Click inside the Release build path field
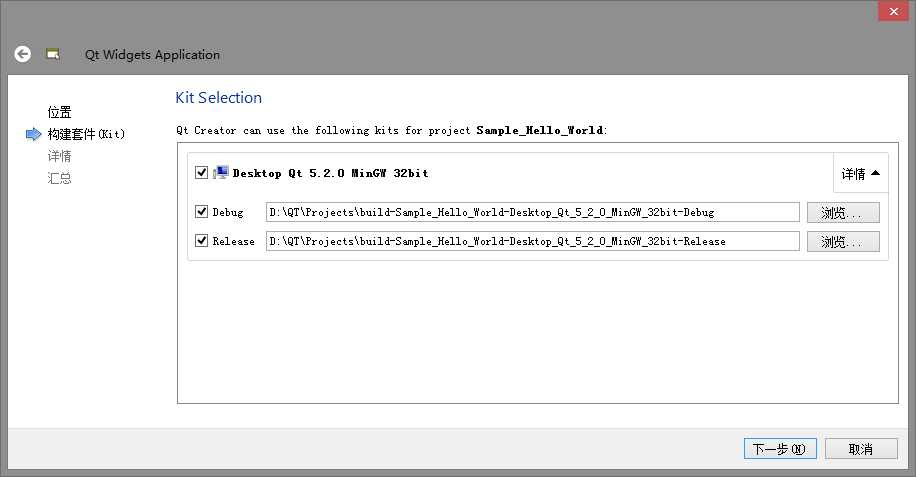 click(533, 241)
